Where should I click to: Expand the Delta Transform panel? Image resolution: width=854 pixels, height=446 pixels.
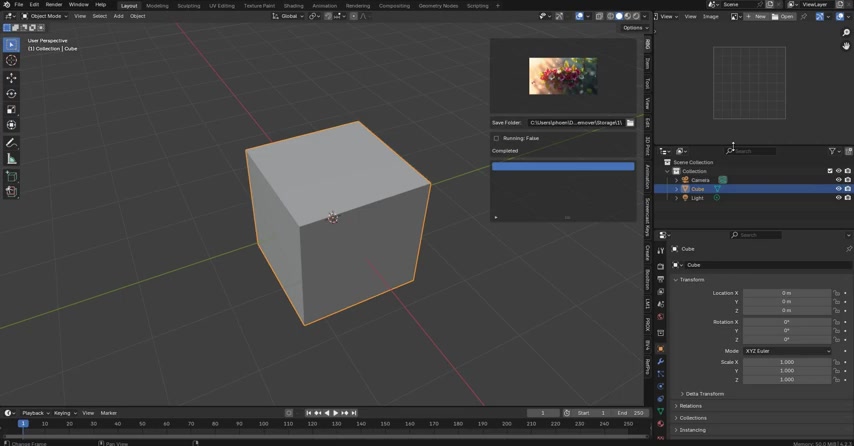(705, 394)
